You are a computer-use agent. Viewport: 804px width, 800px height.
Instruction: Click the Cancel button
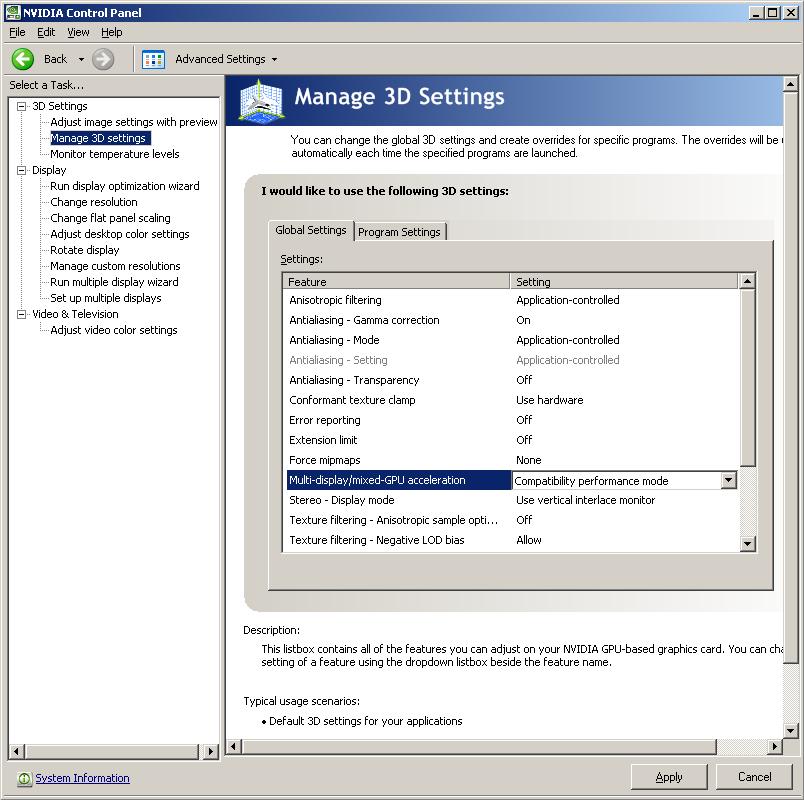(x=754, y=777)
